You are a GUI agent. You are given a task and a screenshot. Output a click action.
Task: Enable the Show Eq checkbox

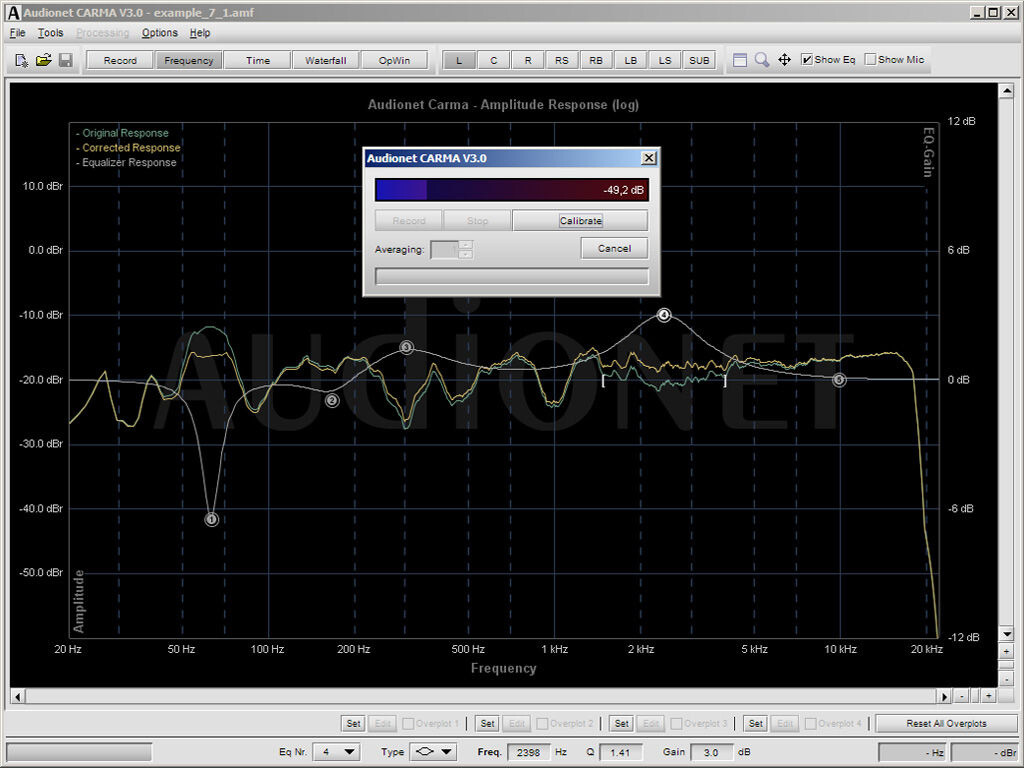pyautogui.click(x=807, y=59)
